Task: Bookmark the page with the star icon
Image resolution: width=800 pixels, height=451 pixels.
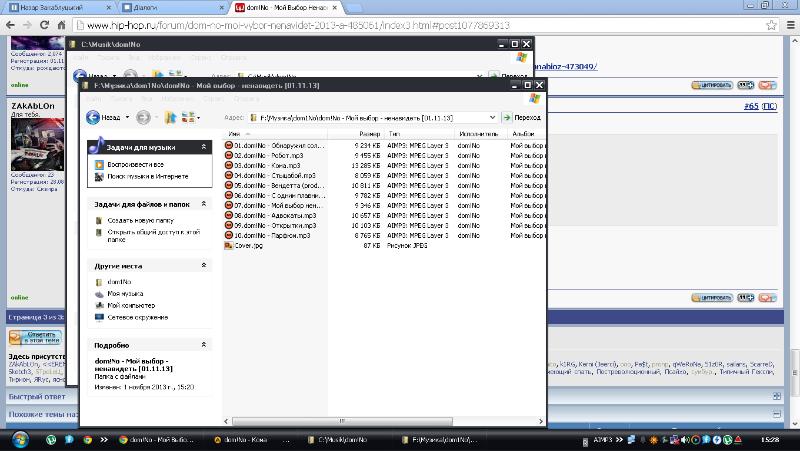Action: [771, 25]
